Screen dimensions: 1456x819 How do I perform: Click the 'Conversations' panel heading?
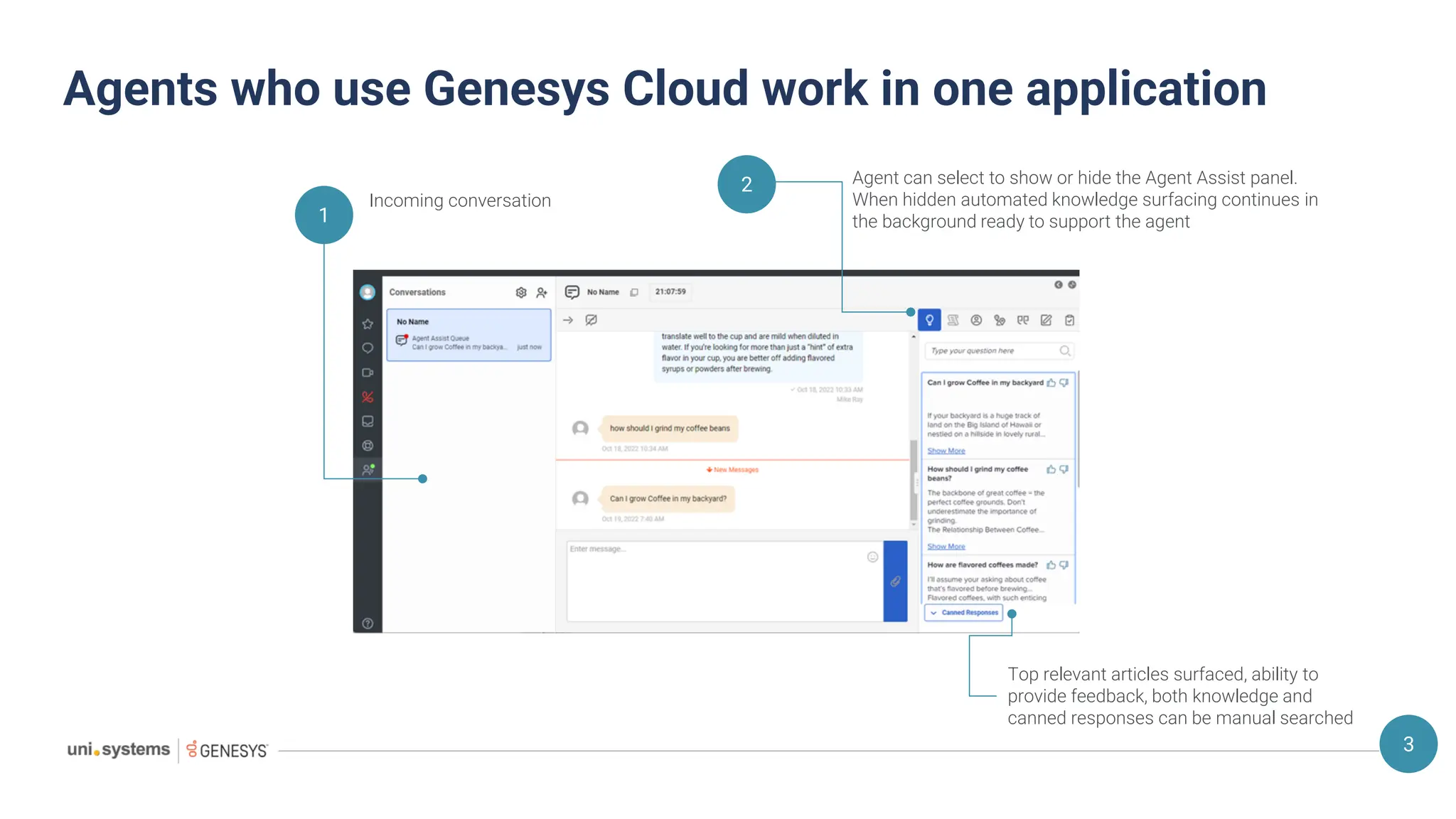[x=417, y=292]
